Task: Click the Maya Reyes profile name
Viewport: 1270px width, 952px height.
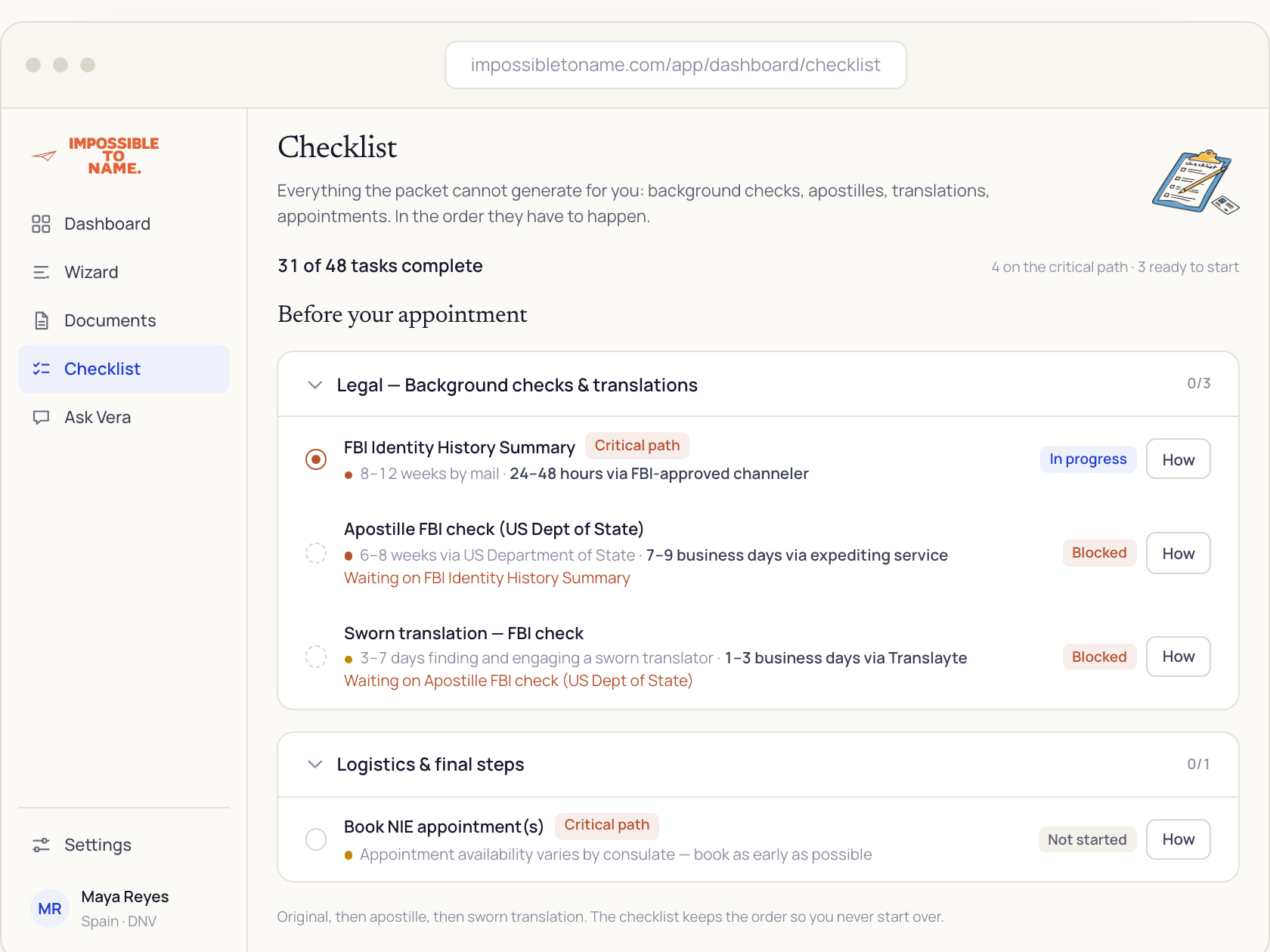Action: pos(125,897)
